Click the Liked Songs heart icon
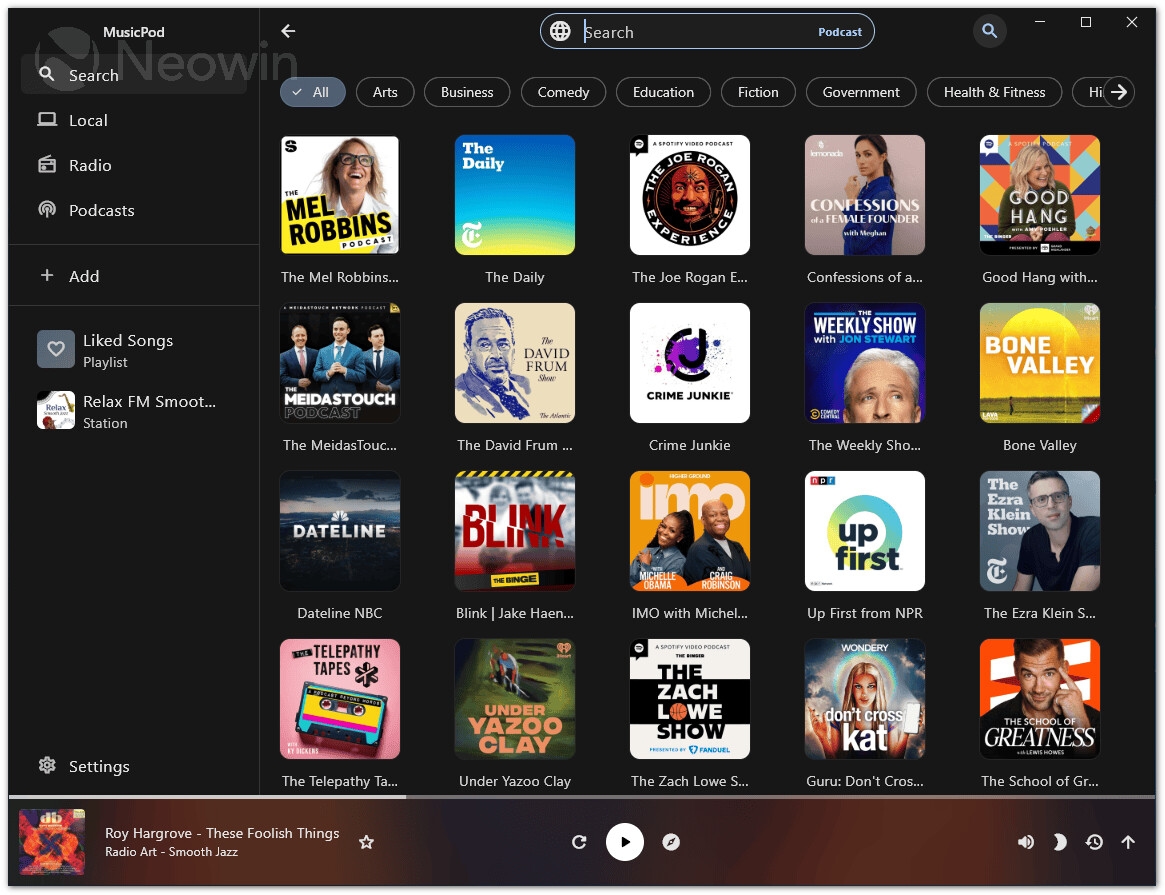Screen dimensions: 1165x895 click(56, 349)
